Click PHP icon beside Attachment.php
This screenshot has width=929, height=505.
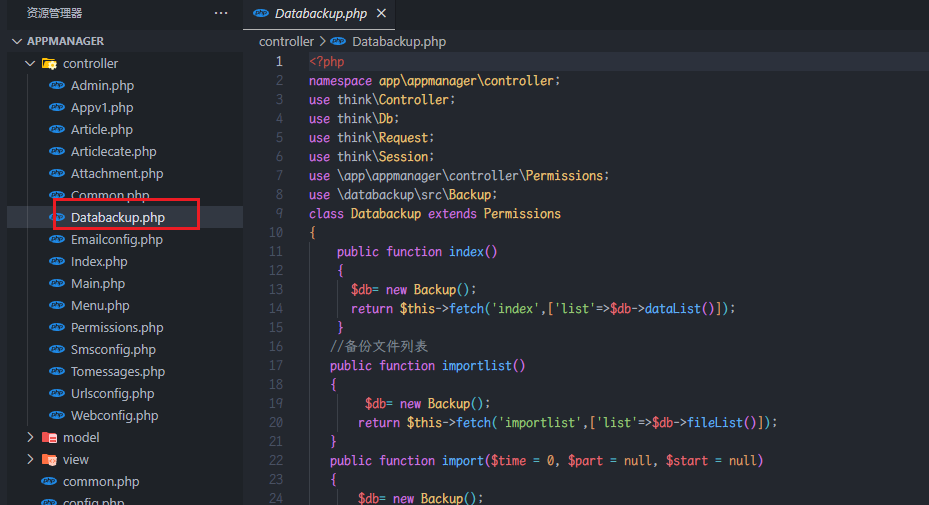(57, 173)
